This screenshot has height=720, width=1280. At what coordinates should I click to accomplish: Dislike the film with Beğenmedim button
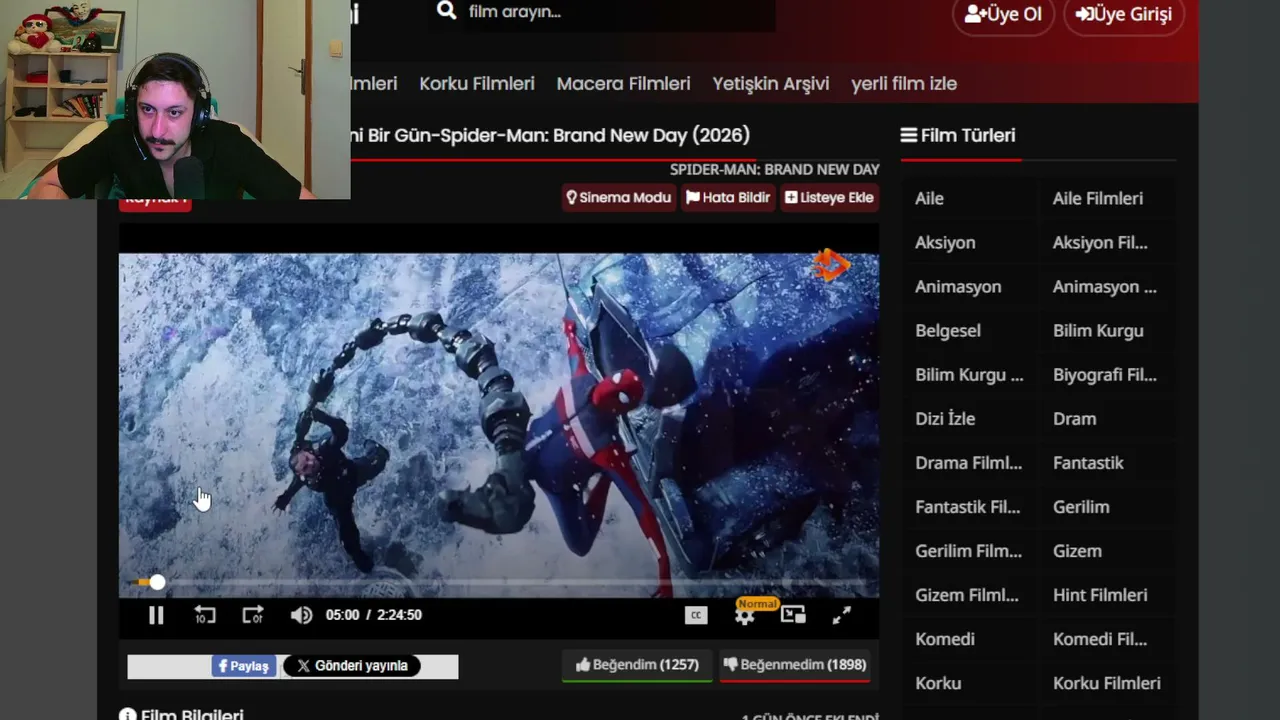794,665
